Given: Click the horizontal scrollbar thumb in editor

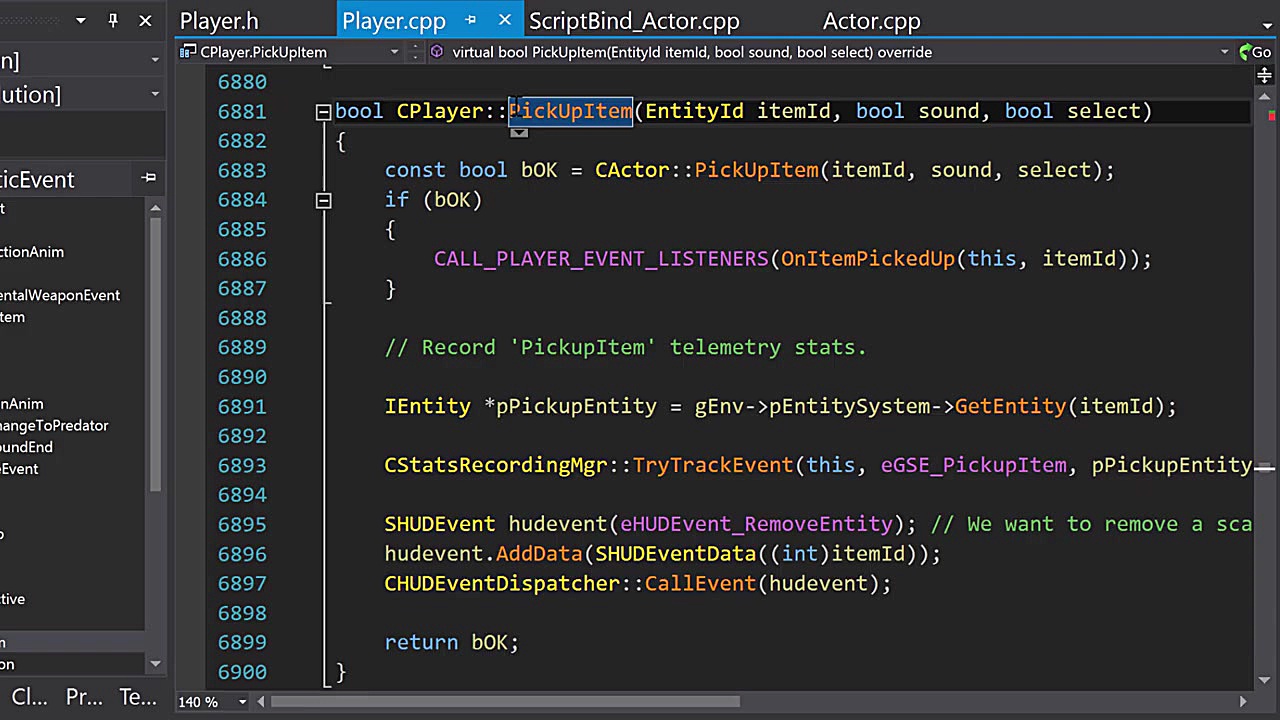Looking at the screenshot, I should tap(505, 702).
